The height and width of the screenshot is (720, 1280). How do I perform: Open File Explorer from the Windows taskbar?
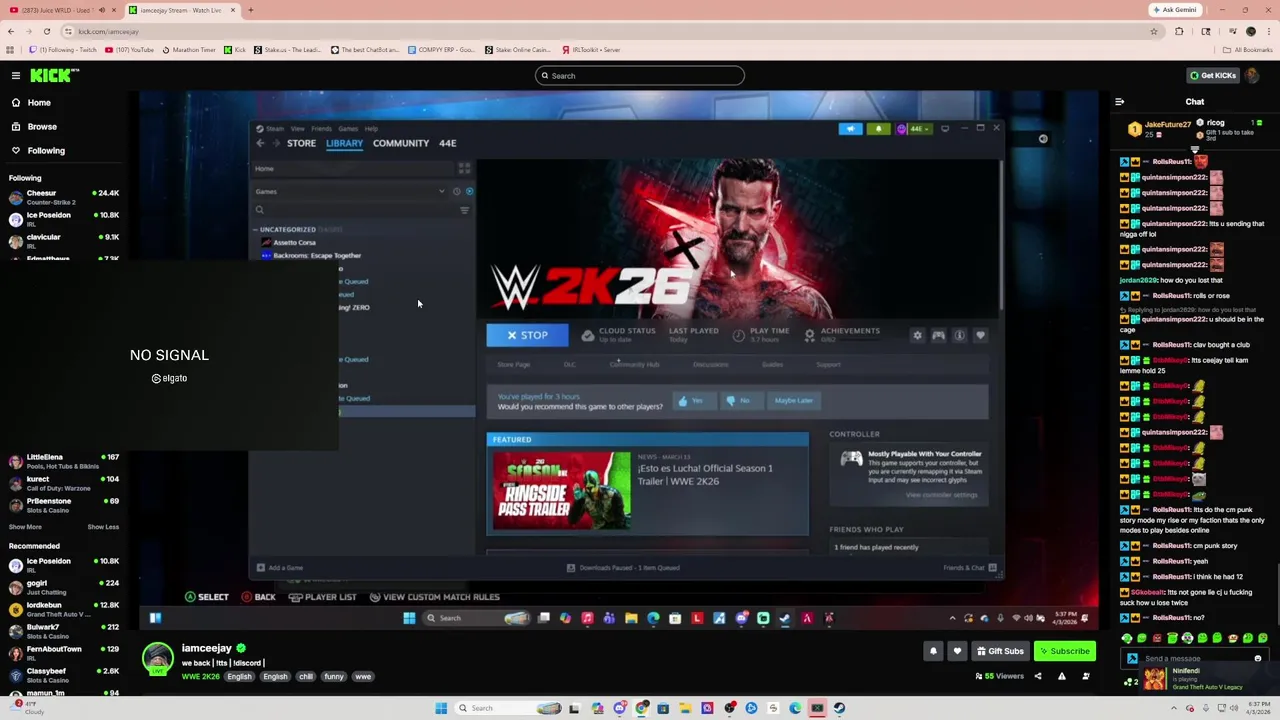click(685, 708)
